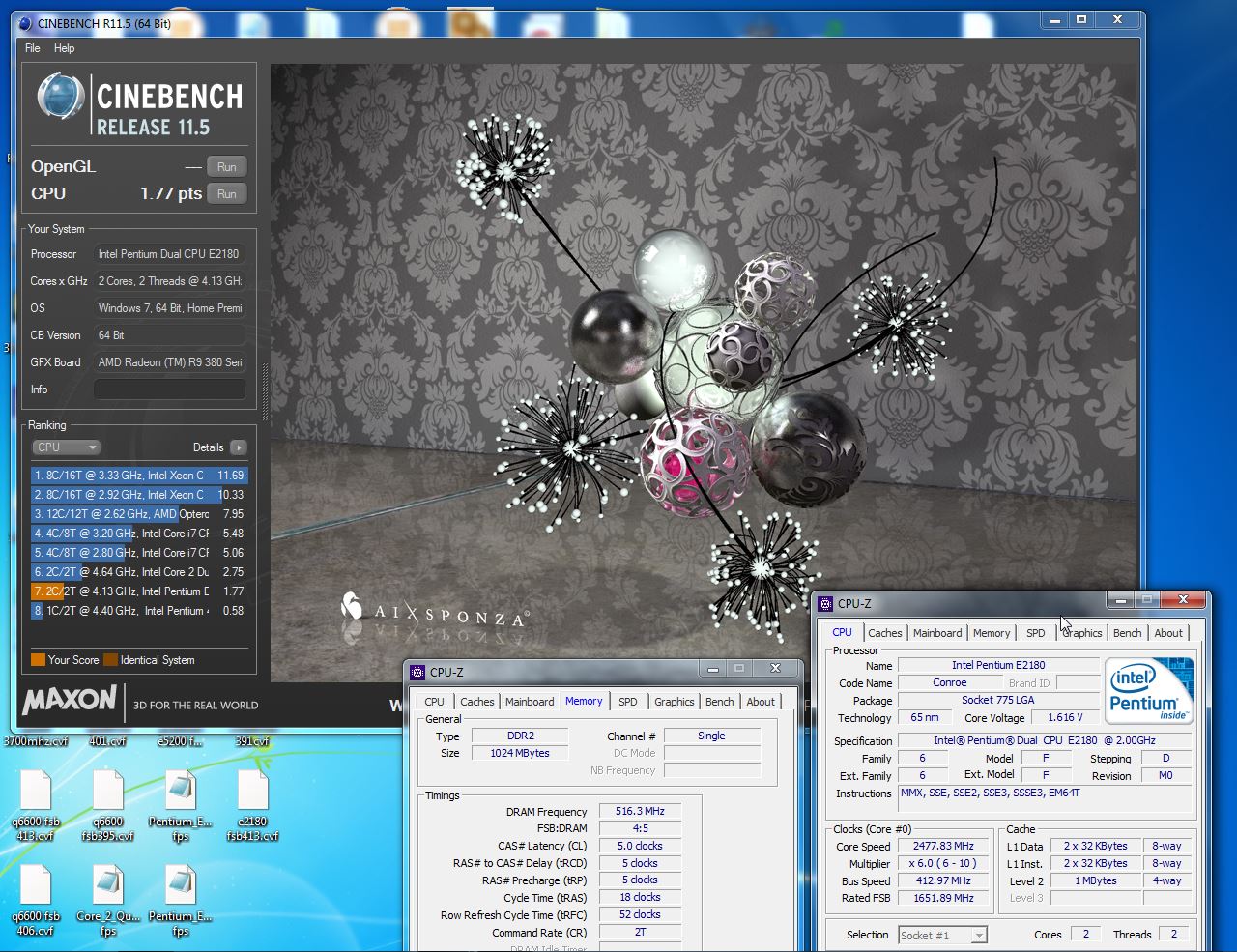Open the Socket #1 selection dropdown
Viewport: 1237px width, 952px height.
click(942, 935)
